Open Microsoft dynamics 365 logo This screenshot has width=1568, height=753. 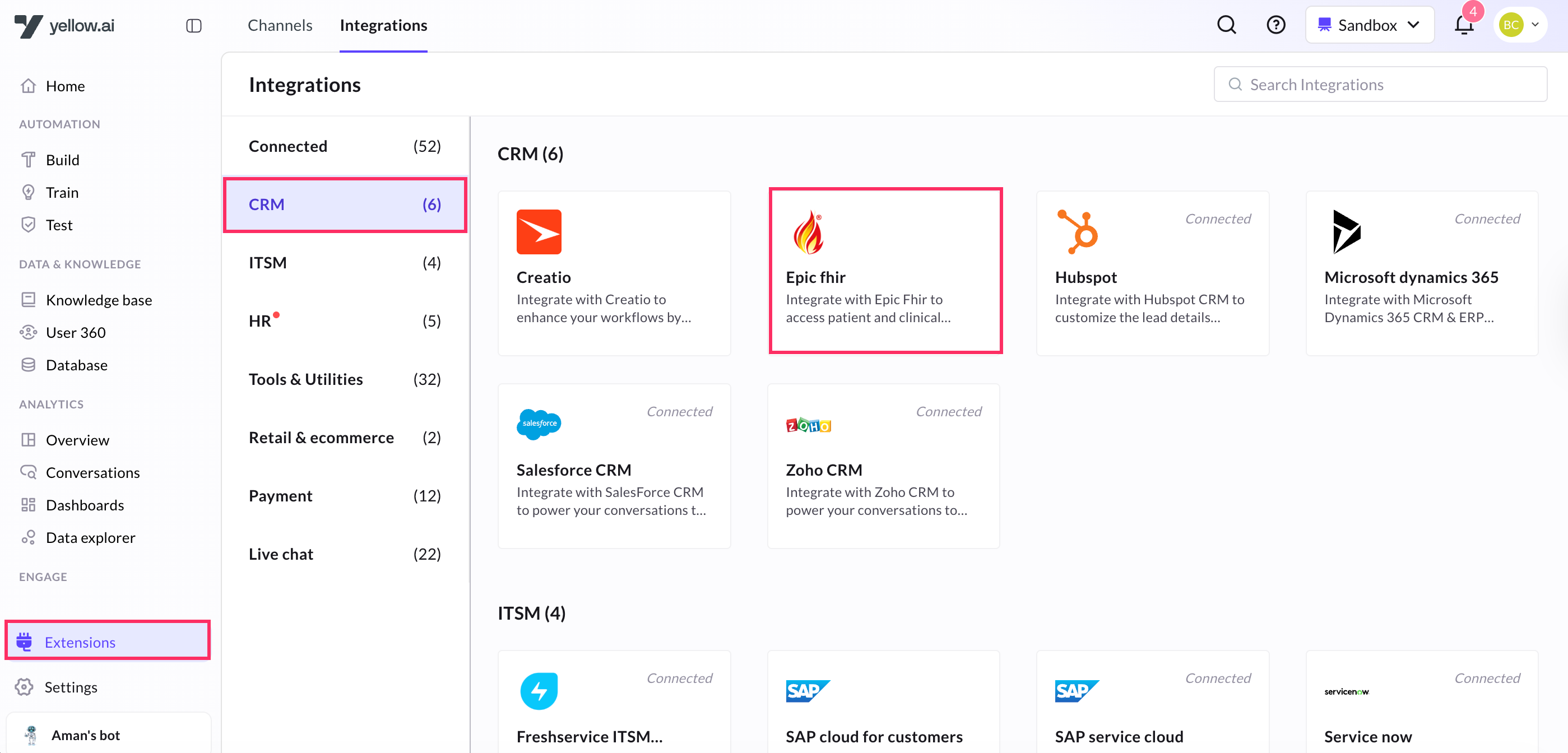1346,232
